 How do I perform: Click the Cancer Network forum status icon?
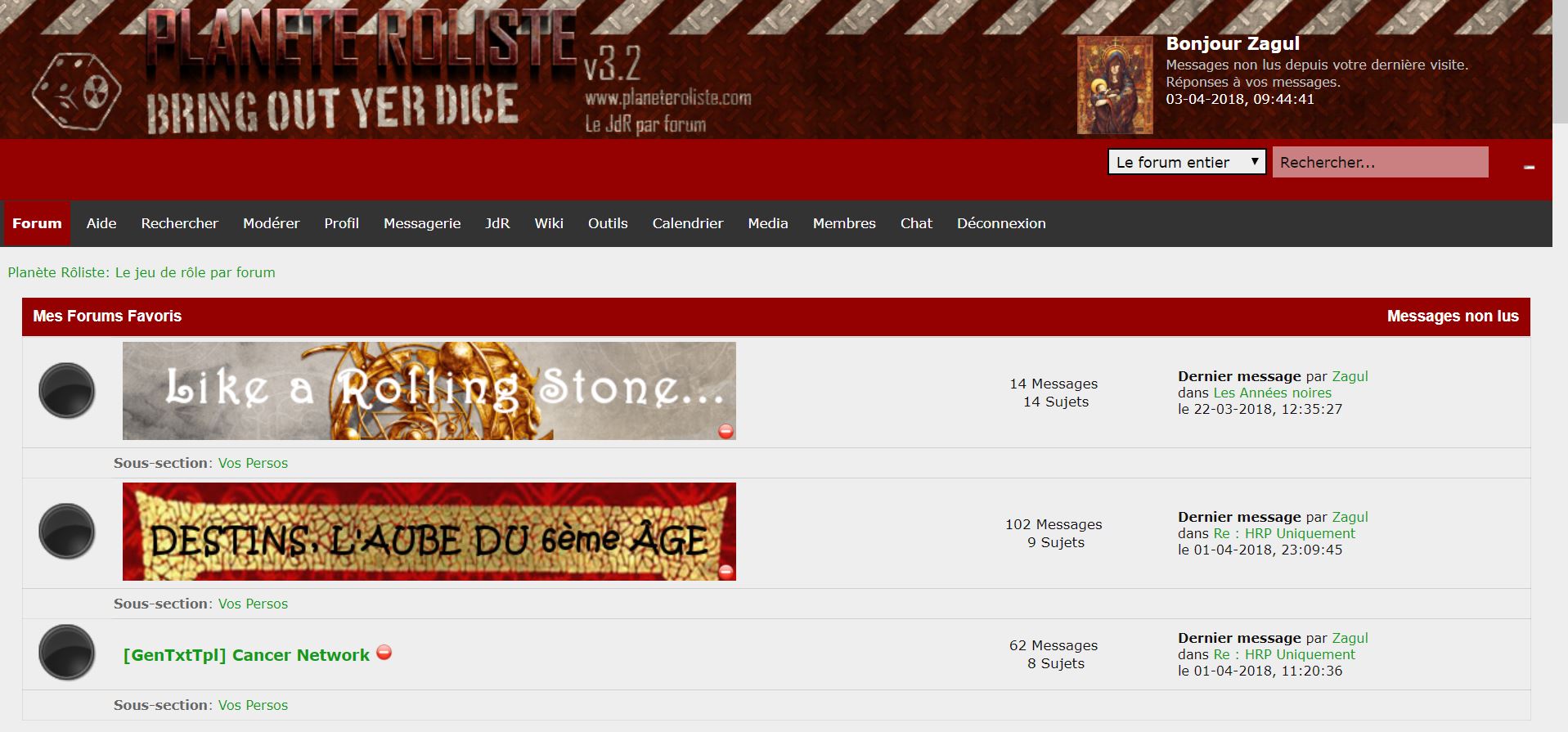click(x=67, y=652)
